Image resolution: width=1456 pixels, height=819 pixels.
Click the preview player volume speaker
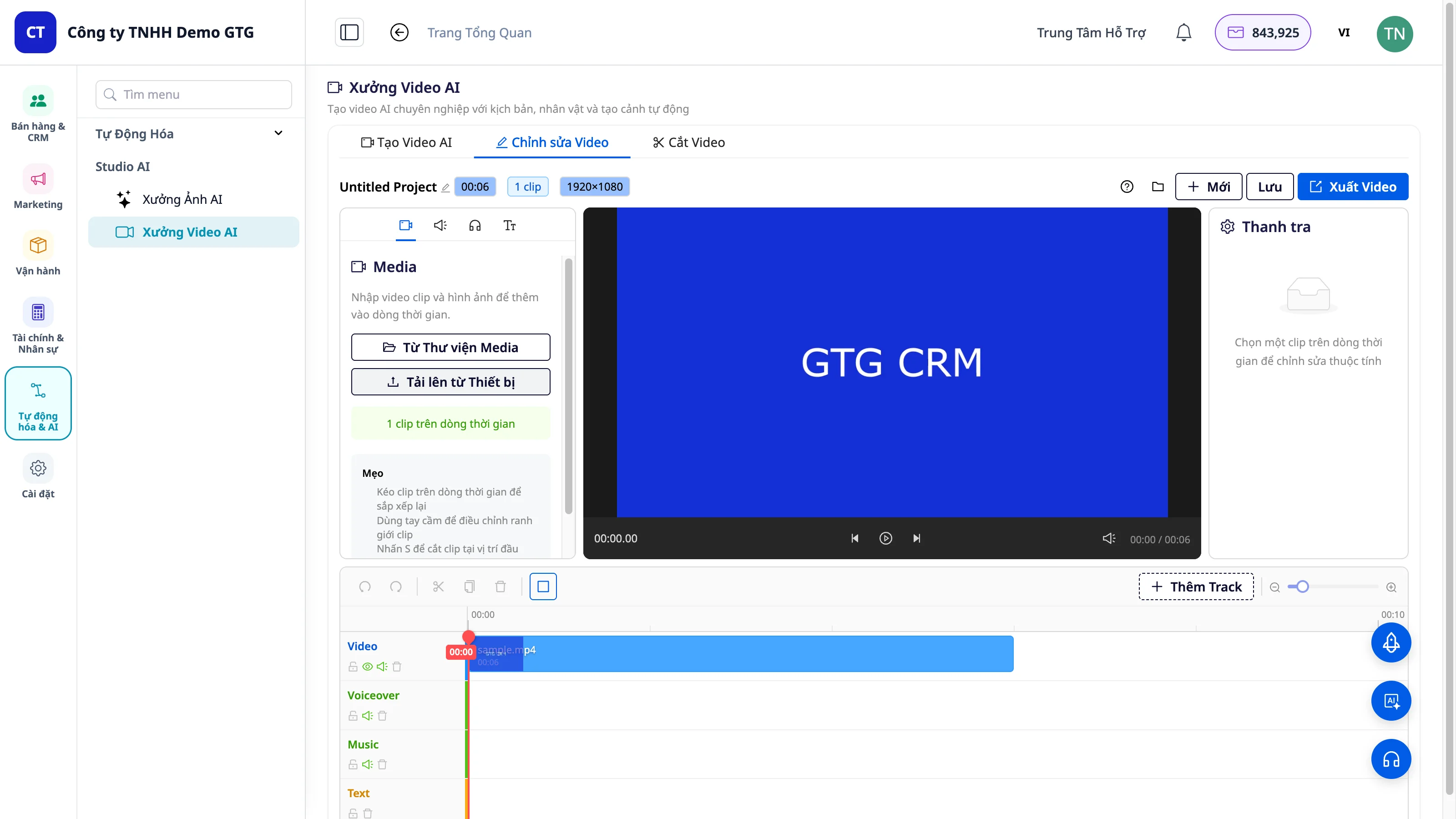pos(1108,538)
